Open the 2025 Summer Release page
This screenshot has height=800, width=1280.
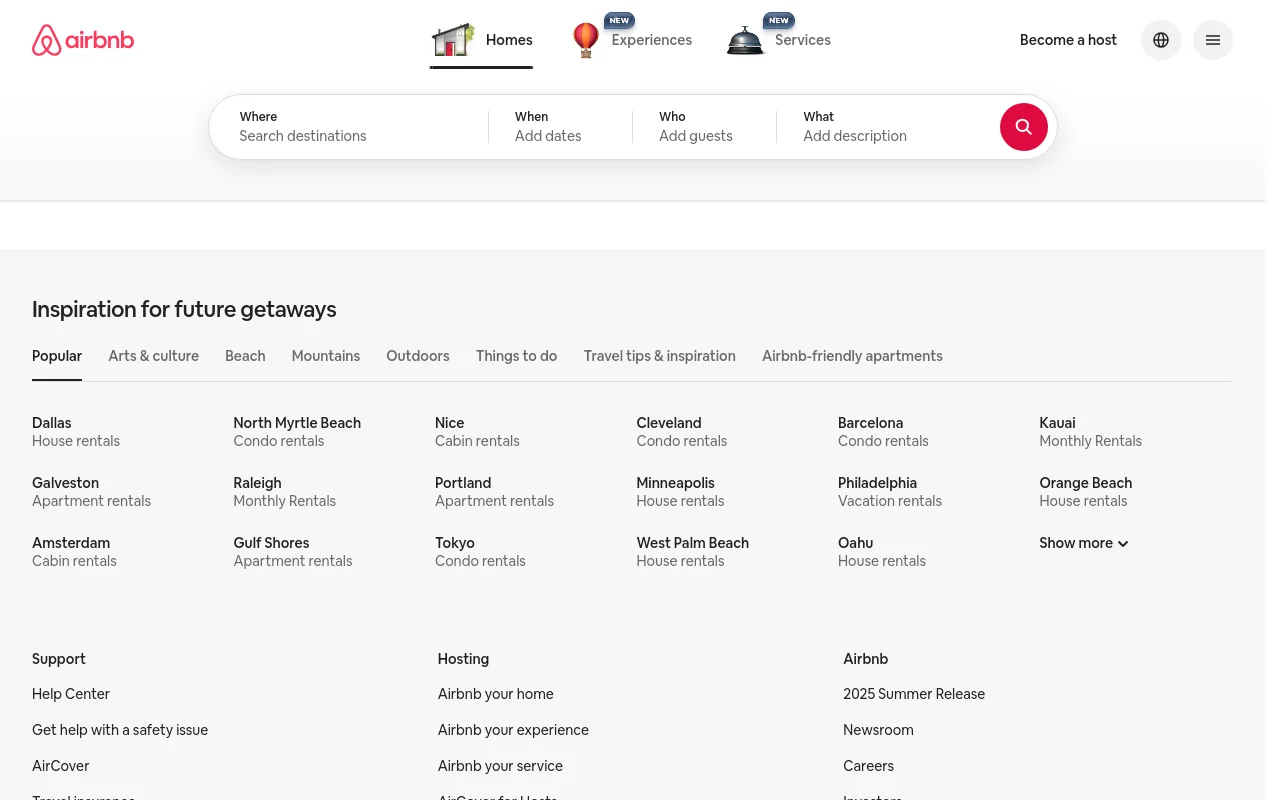(x=914, y=694)
